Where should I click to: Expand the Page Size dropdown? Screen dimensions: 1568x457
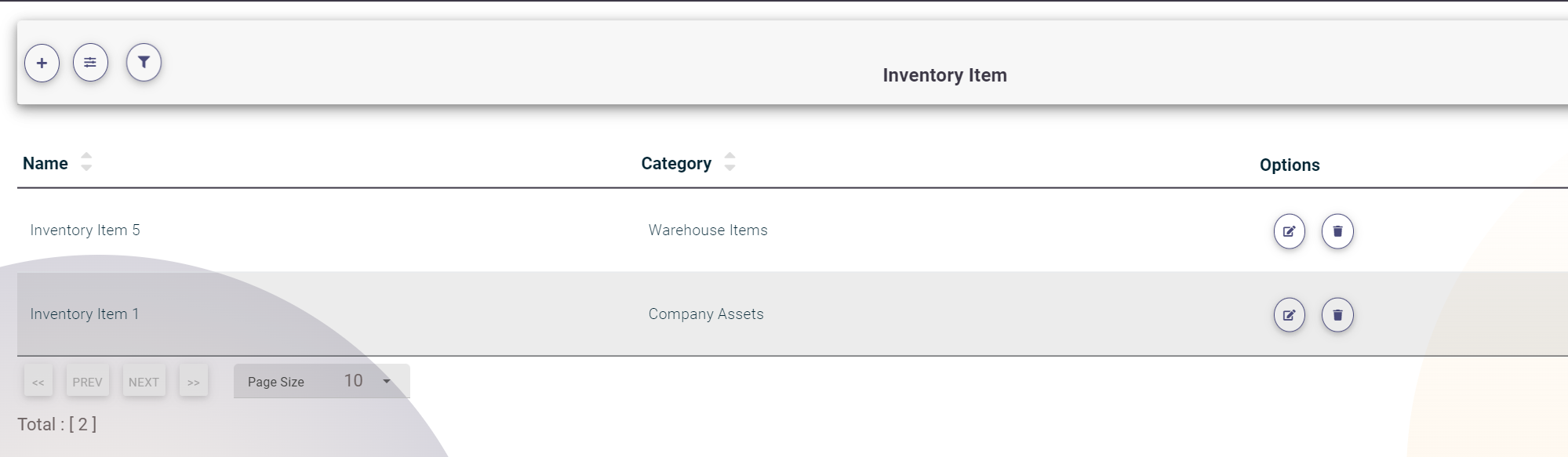(386, 382)
